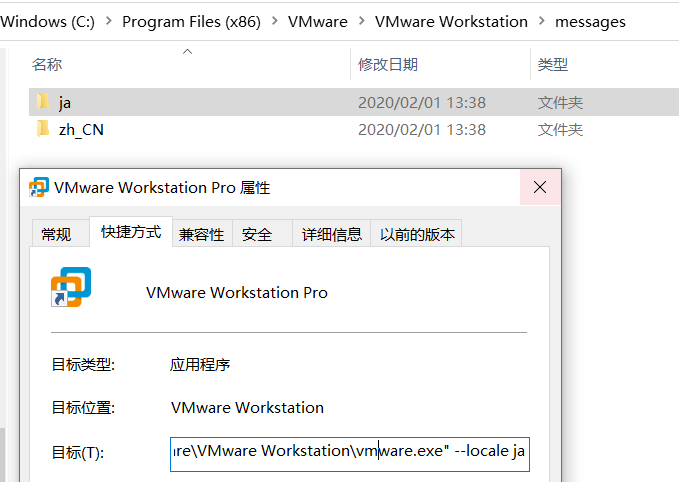Select the ja folder icon

[x=43, y=102]
